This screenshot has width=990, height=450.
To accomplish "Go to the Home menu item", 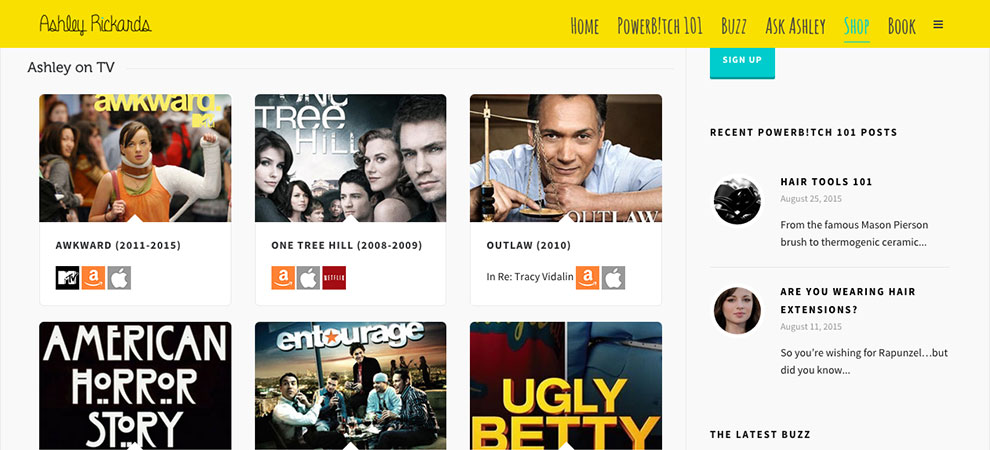I will pyautogui.click(x=585, y=26).
